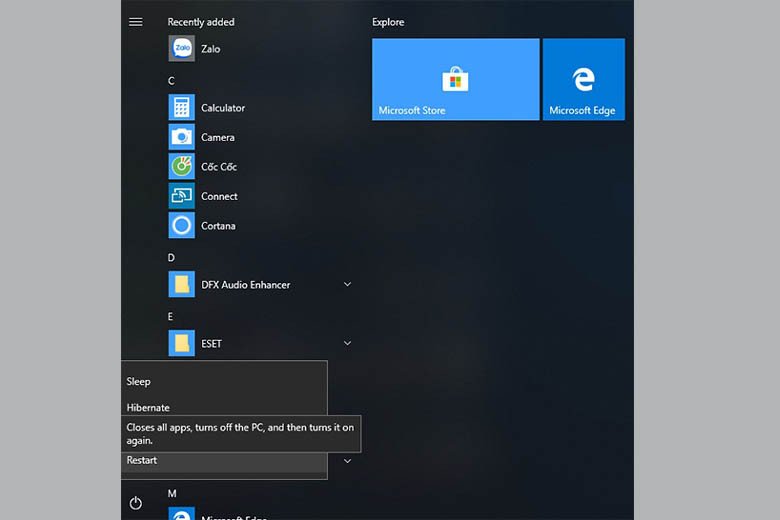Click the Connect app icon

tap(182, 196)
